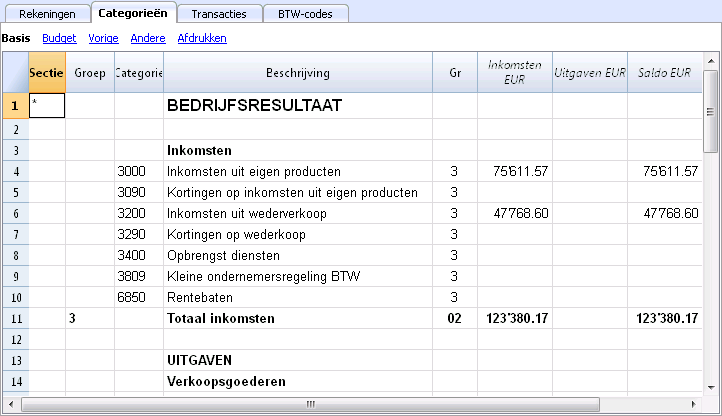Click the horizontal scrollbar right arrow

point(693,404)
